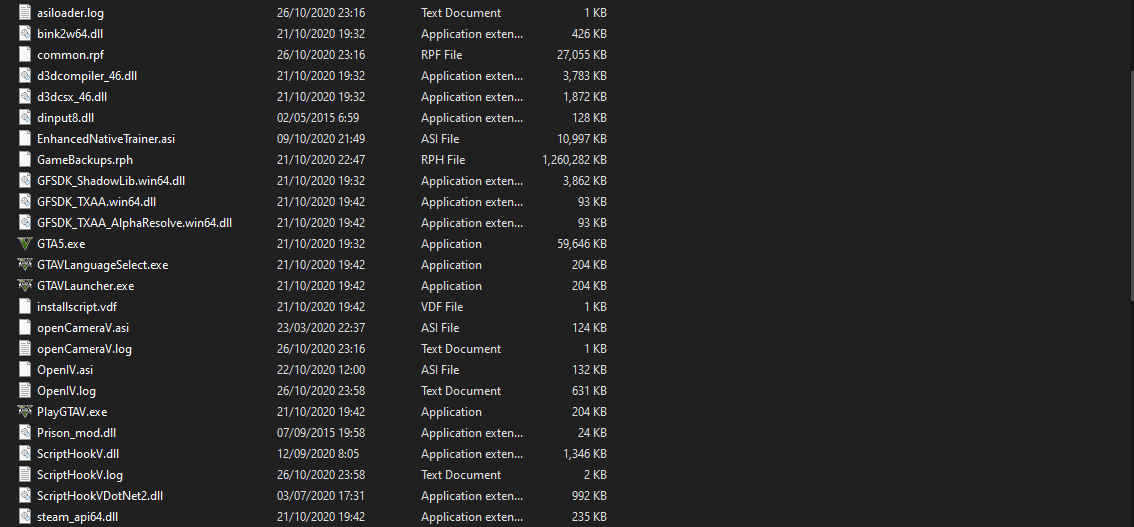This screenshot has height=527, width=1134.
Task: Select the file name GTAVLauncher.exe
Action: click(x=85, y=286)
